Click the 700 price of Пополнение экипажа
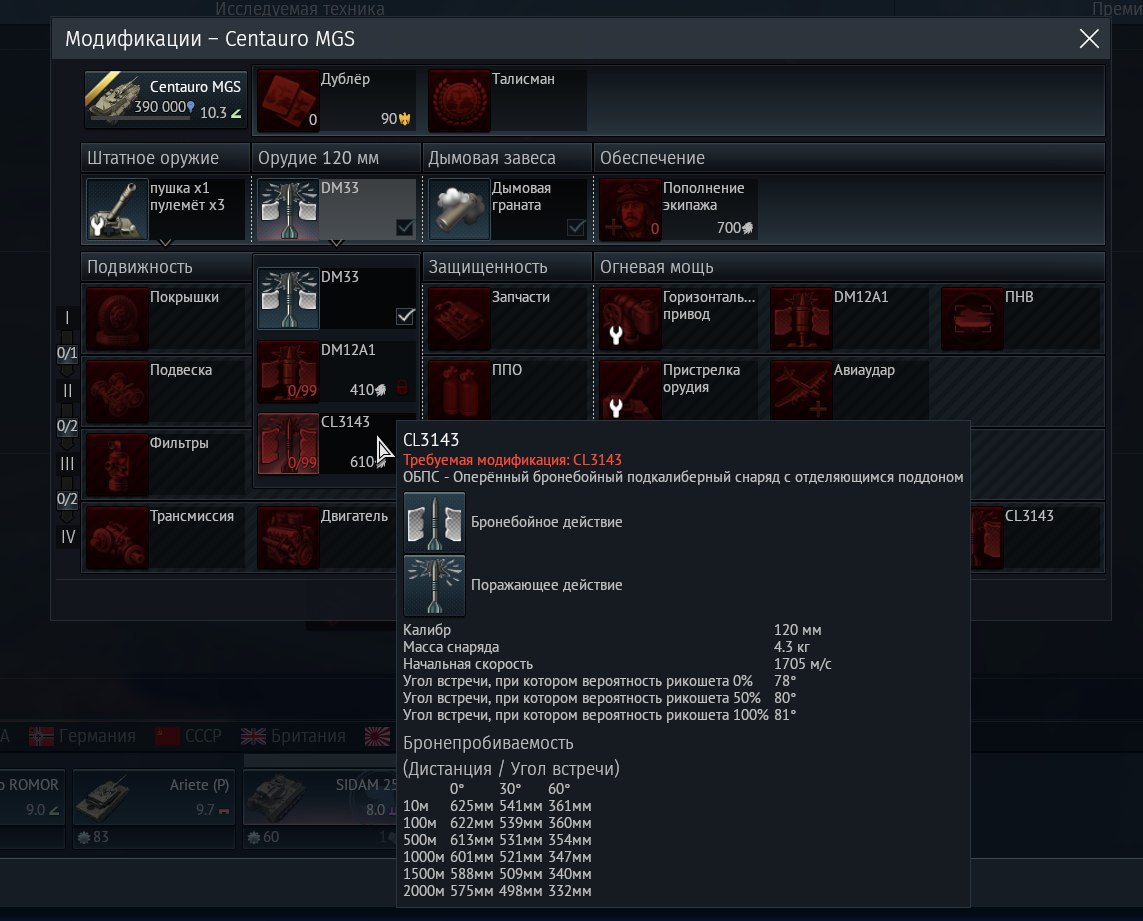 pyautogui.click(x=735, y=228)
